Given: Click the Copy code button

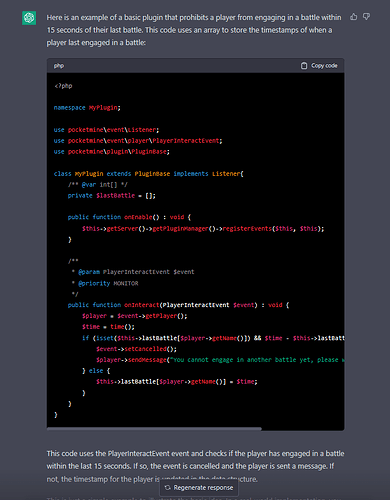Looking at the screenshot, I should (319, 66).
